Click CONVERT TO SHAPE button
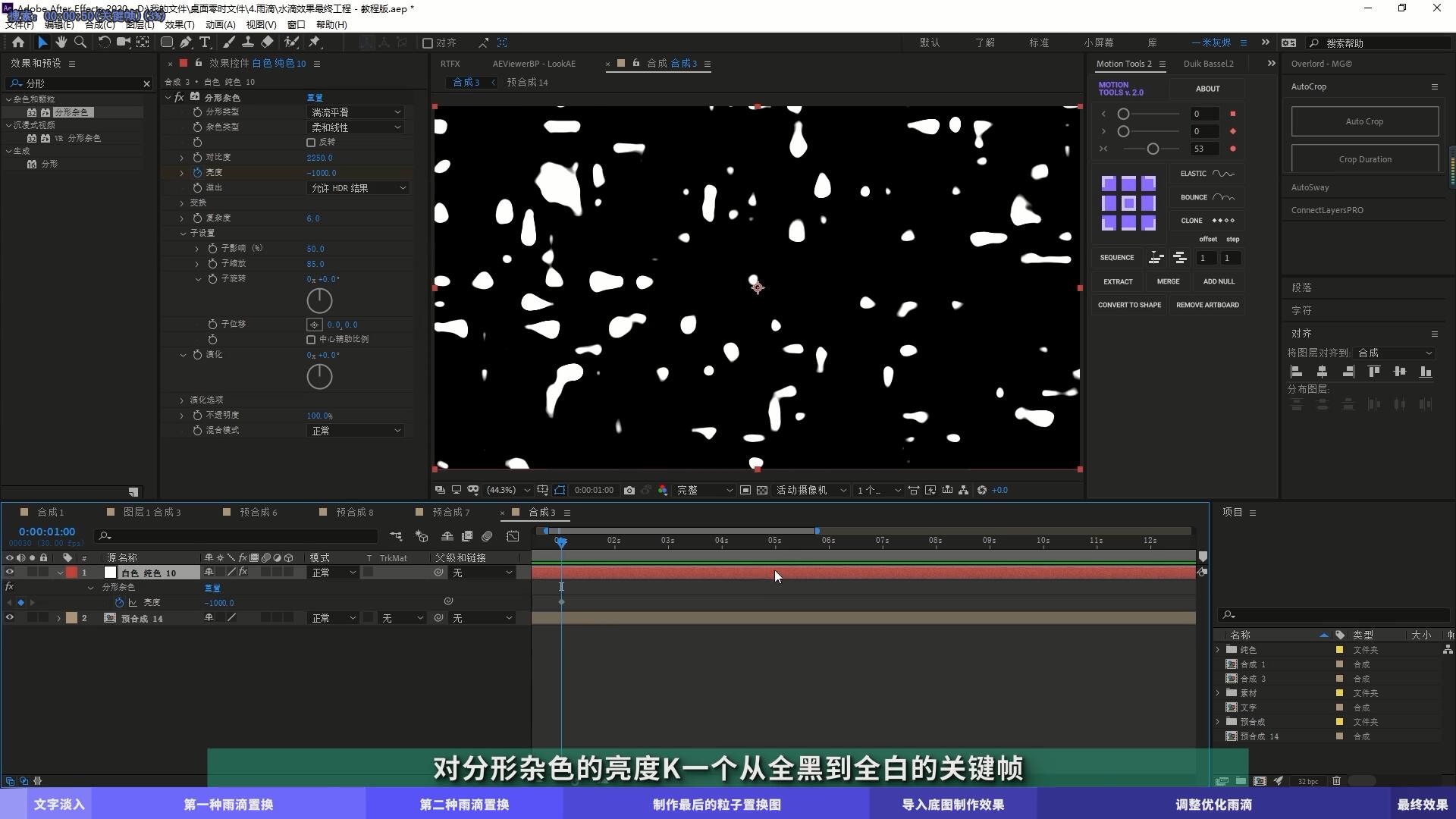The image size is (1456, 819). 1129,305
